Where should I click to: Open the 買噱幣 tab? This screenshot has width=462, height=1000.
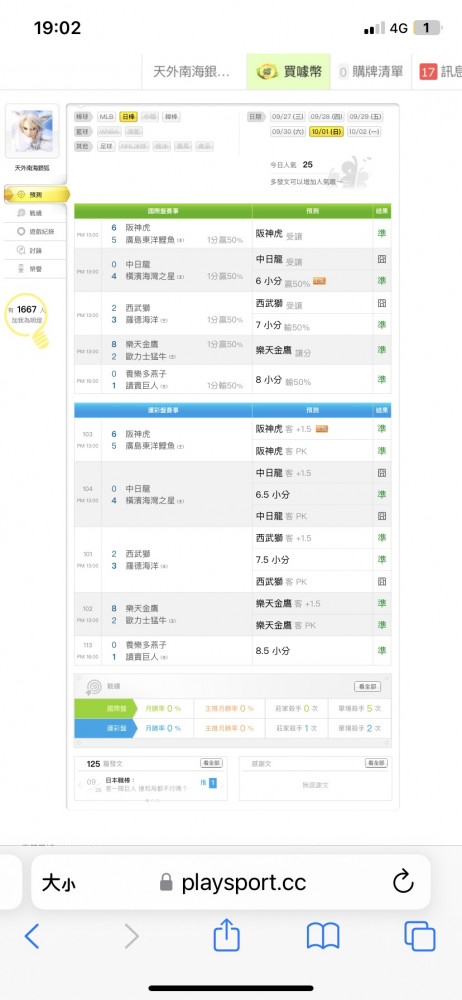coord(288,71)
